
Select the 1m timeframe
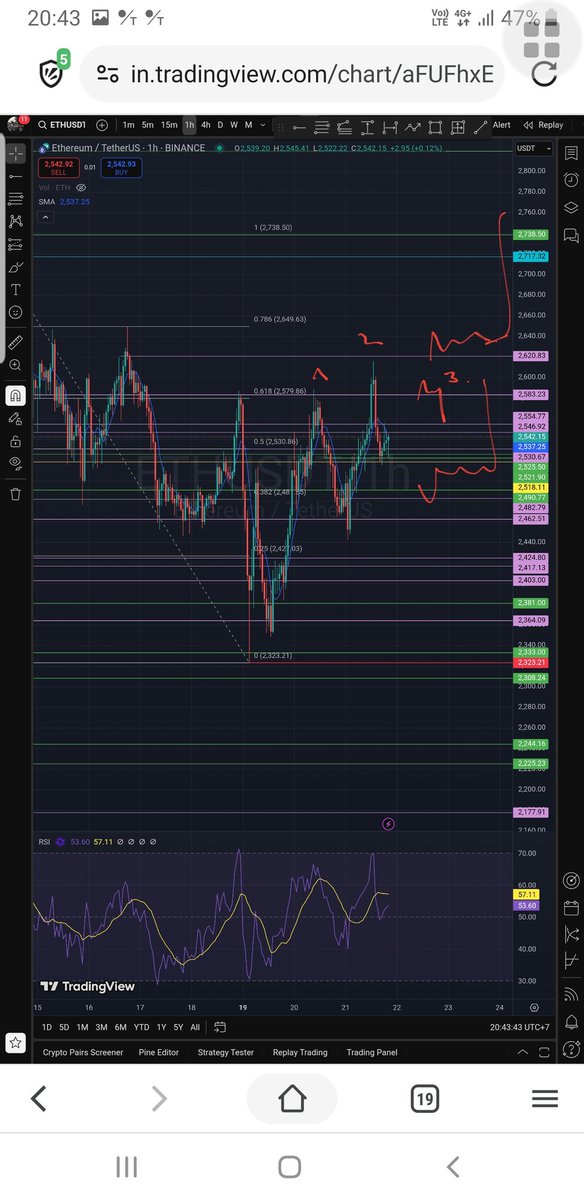point(129,125)
